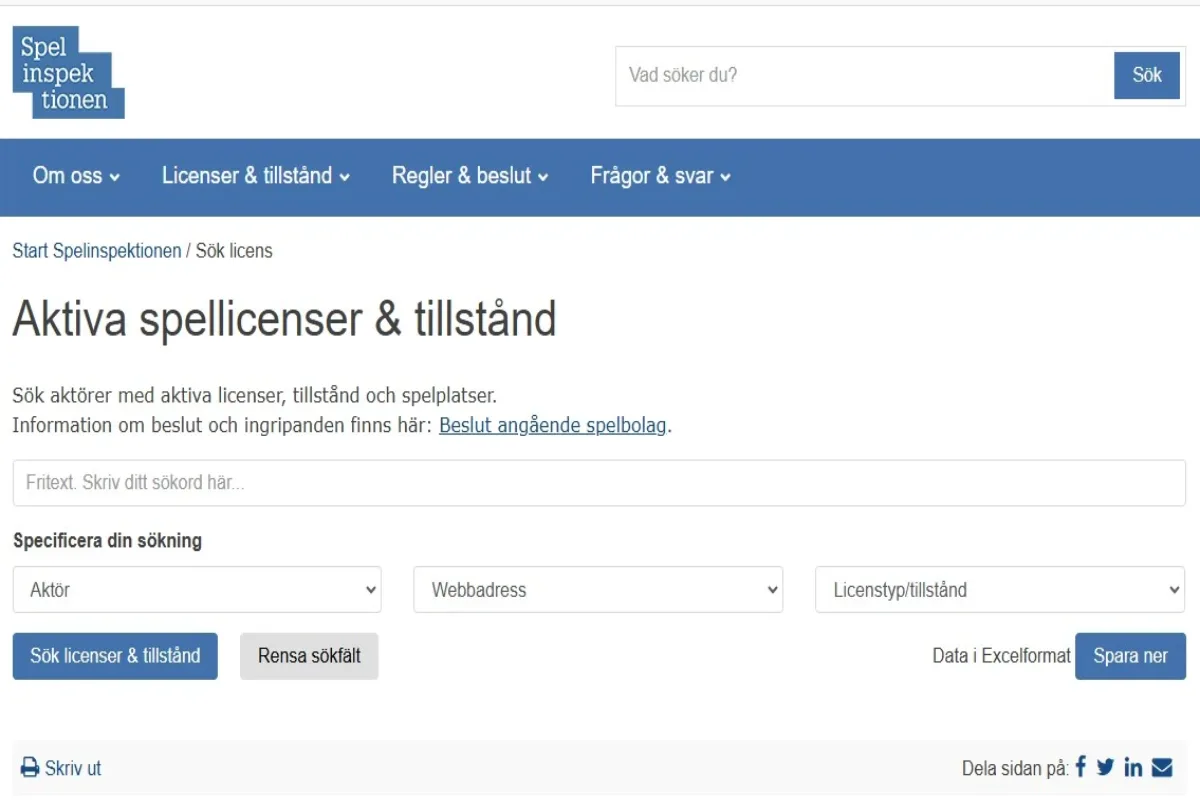
Task: Share page on Facebook icon
Action: [1081, 767]
